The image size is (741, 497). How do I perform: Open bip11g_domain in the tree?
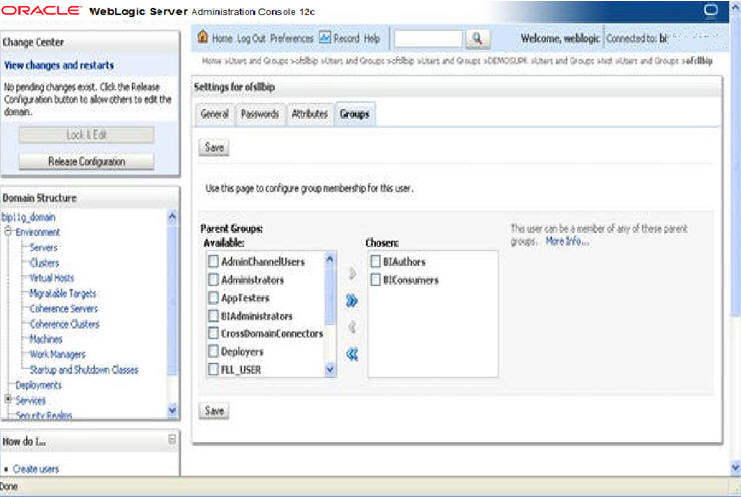pyautogui.click(x=28, y=217)
